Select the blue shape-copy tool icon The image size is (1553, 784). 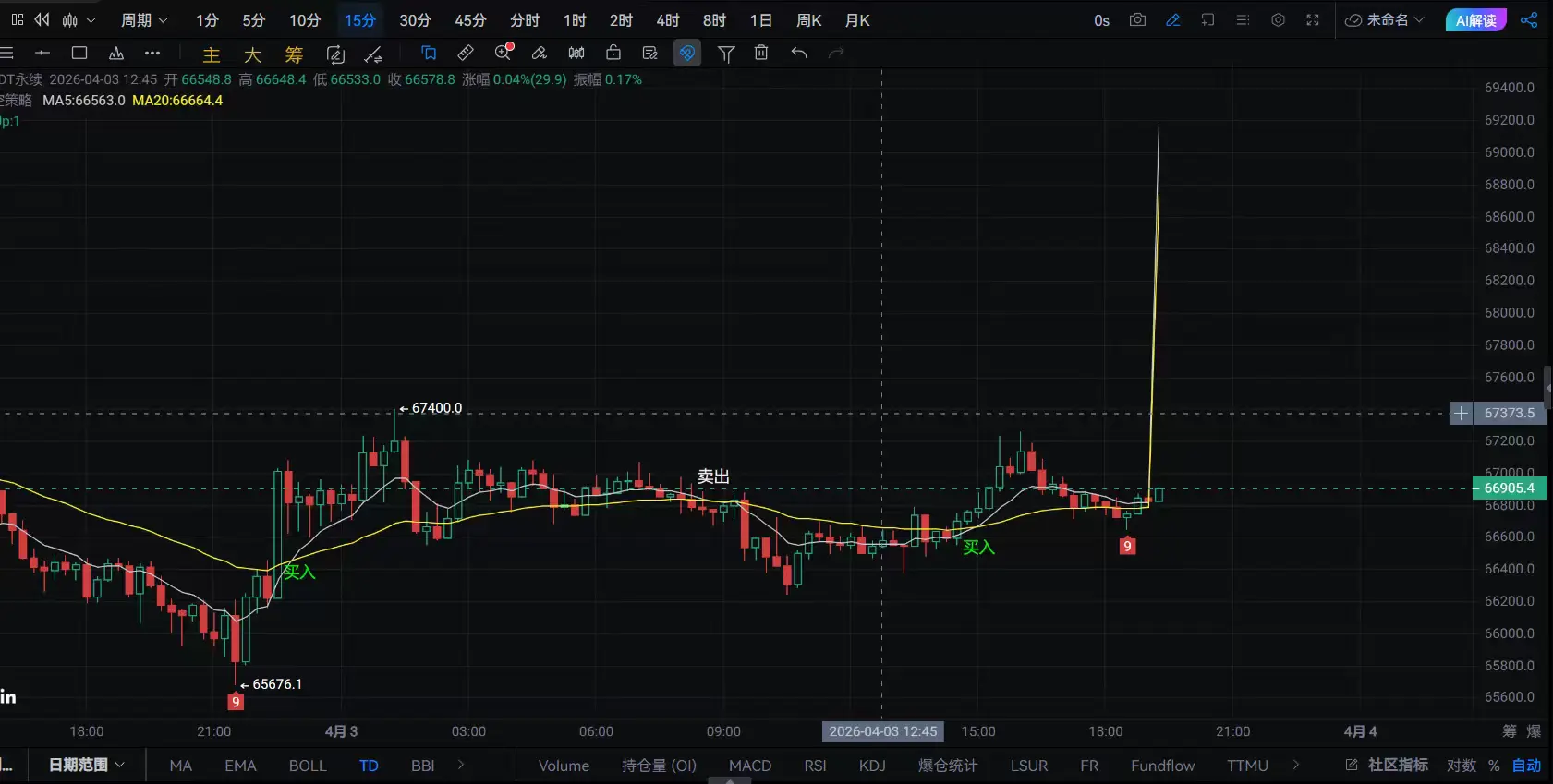click(x=429, y=53)
